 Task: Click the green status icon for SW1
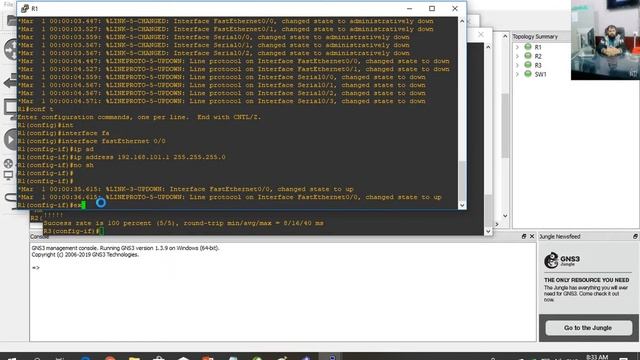[528, 74]
